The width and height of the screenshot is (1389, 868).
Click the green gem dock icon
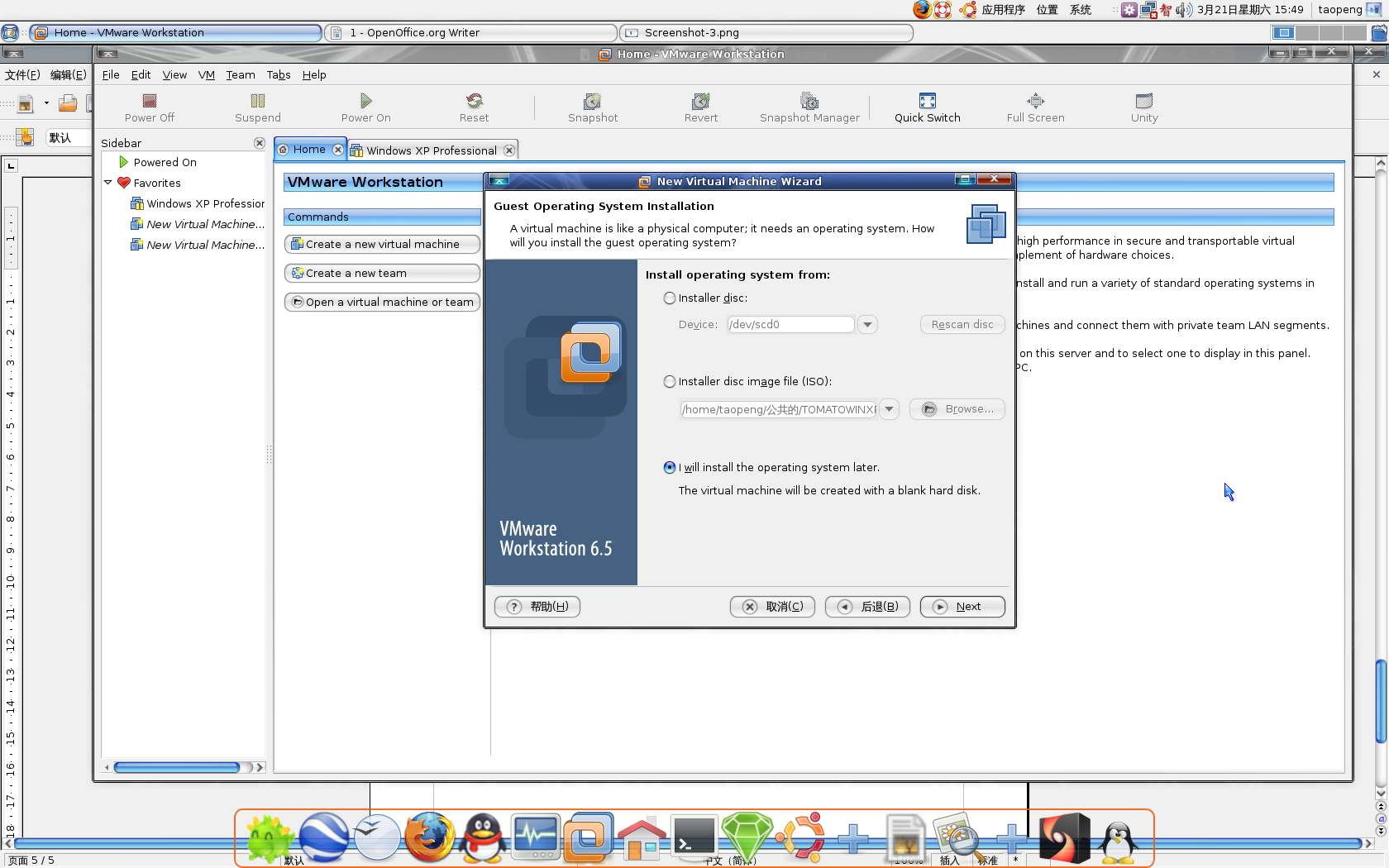pyautogui.click(x=747, y=837)
